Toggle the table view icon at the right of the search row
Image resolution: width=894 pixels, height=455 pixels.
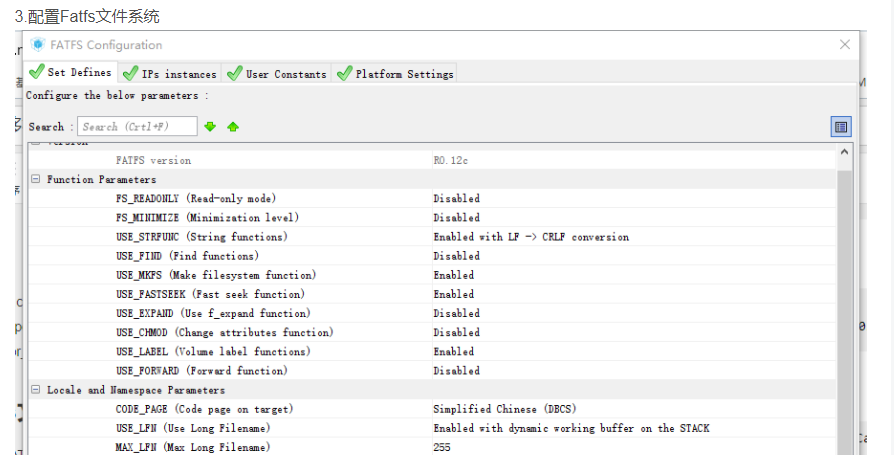[841, 127]
